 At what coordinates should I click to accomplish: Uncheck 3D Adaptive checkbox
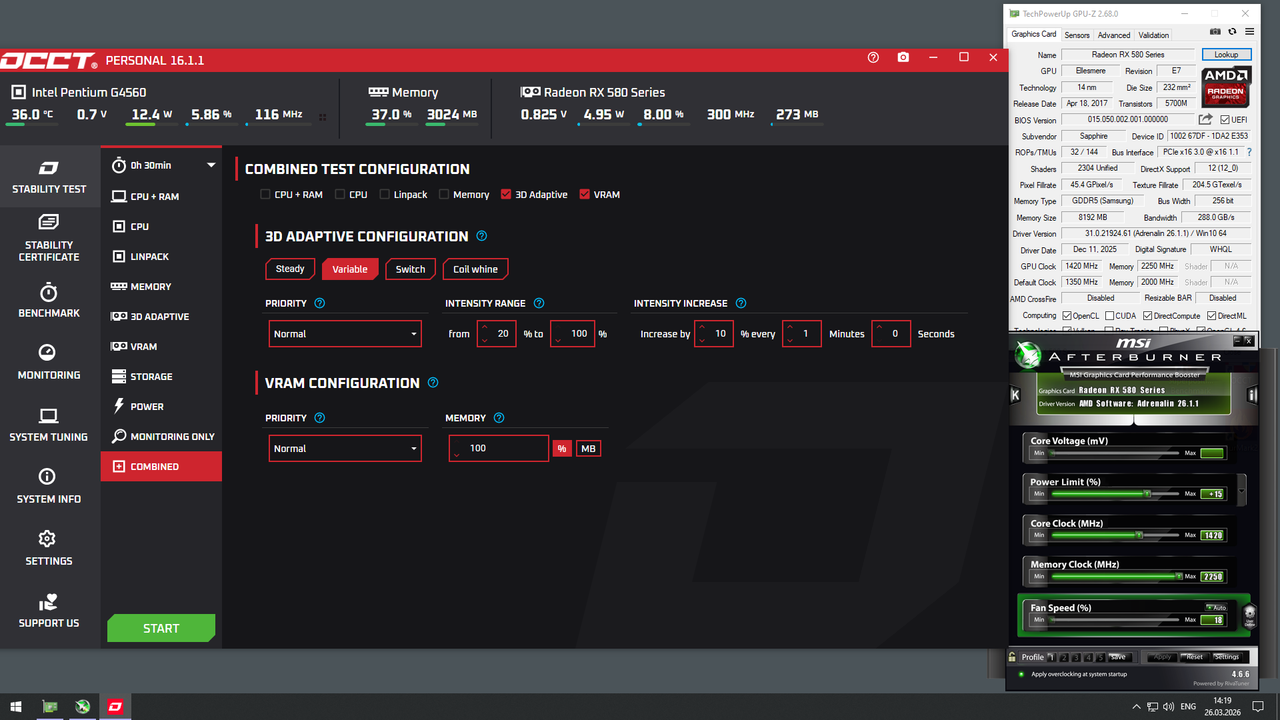(x=506, y=194)
